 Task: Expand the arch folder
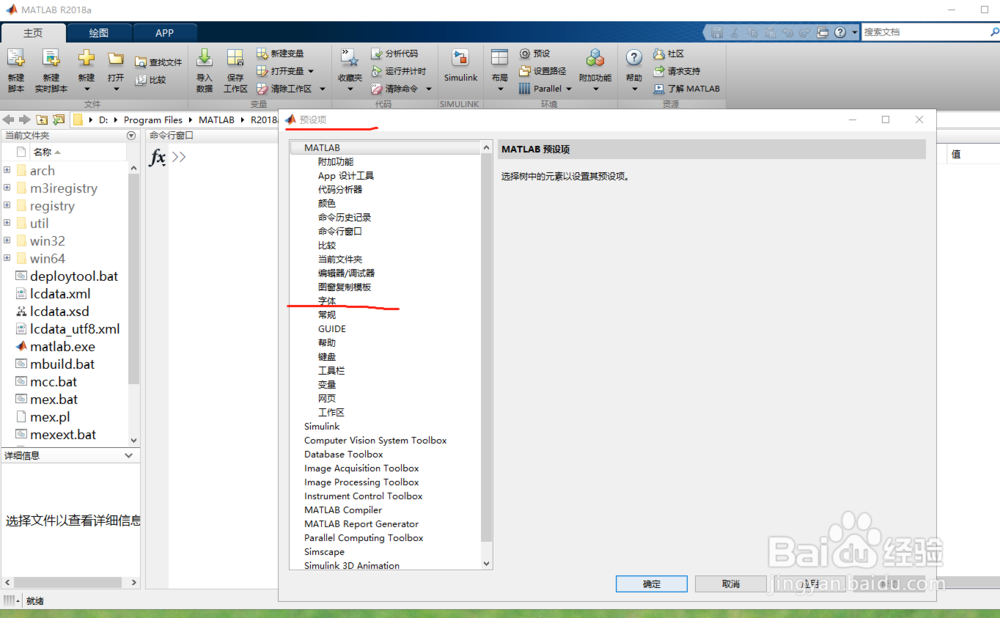coord(7,170)
